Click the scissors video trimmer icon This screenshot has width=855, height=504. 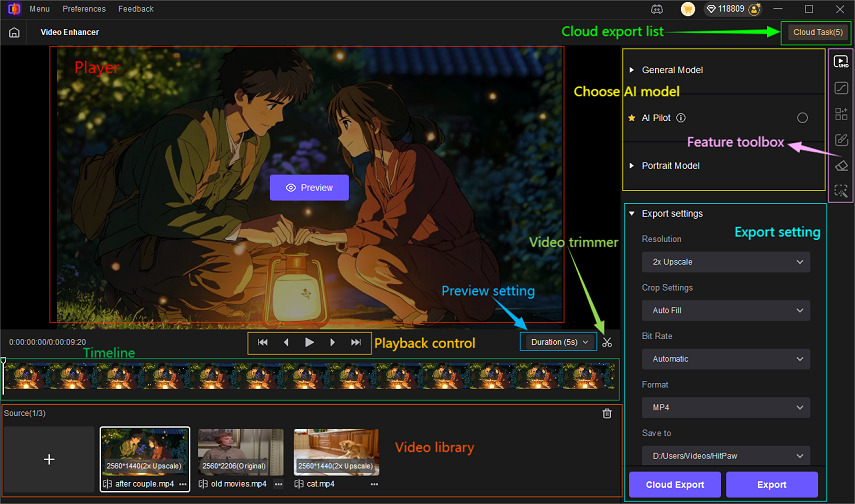[607, 343]
